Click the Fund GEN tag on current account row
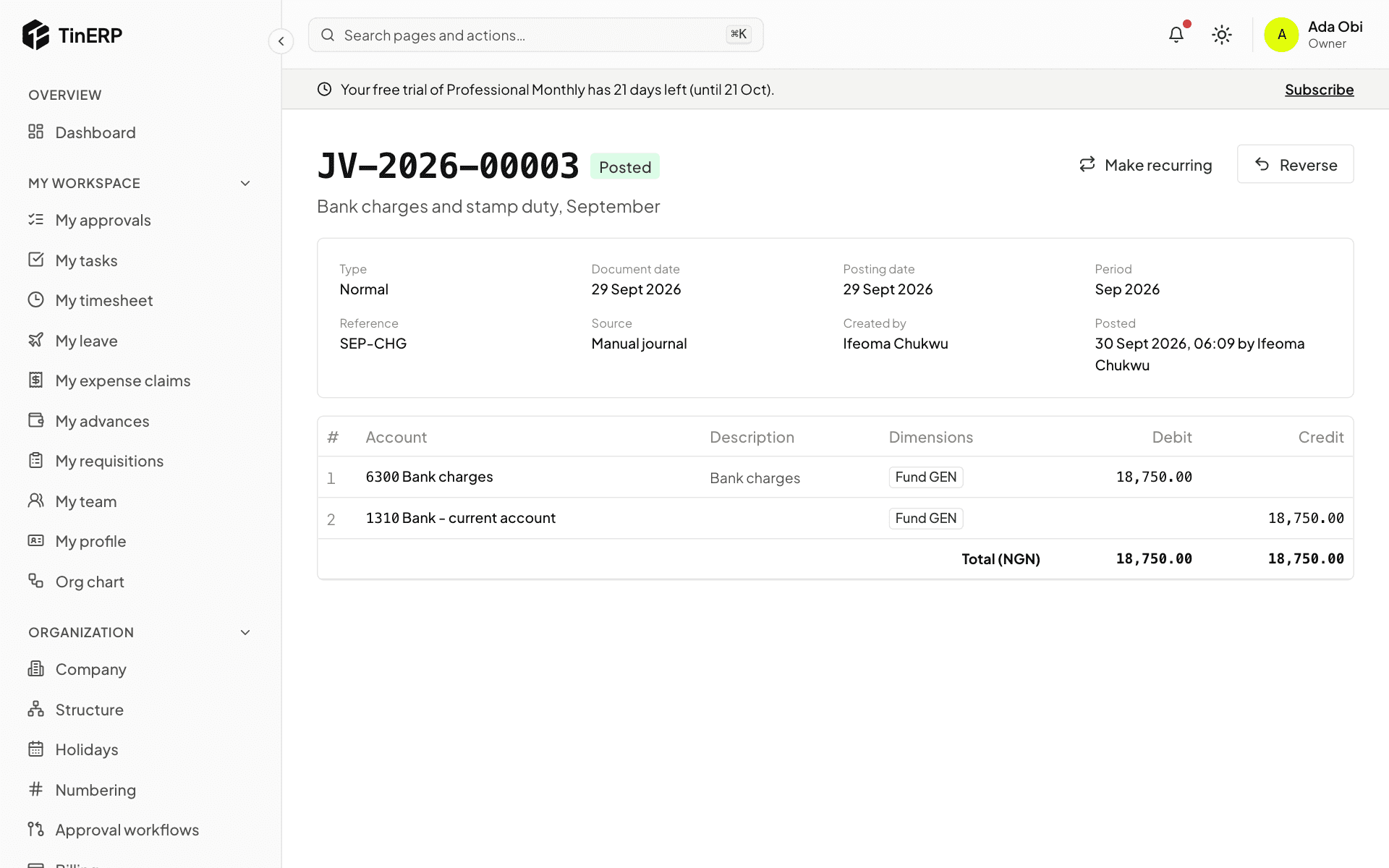The image size is (1389, 868). point(925,518)
